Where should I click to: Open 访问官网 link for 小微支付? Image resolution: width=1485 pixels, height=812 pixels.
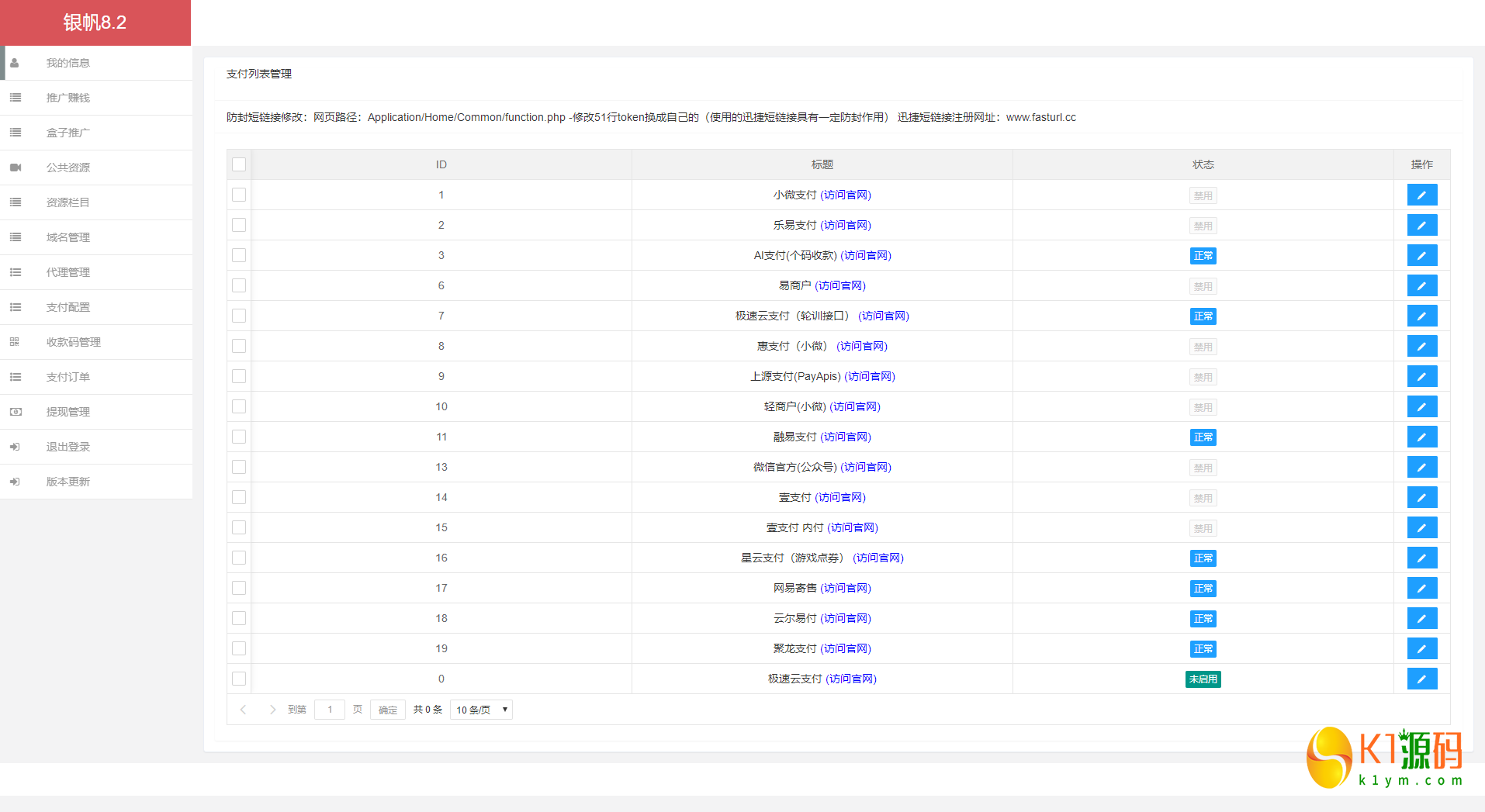click(x=846, y=195)
